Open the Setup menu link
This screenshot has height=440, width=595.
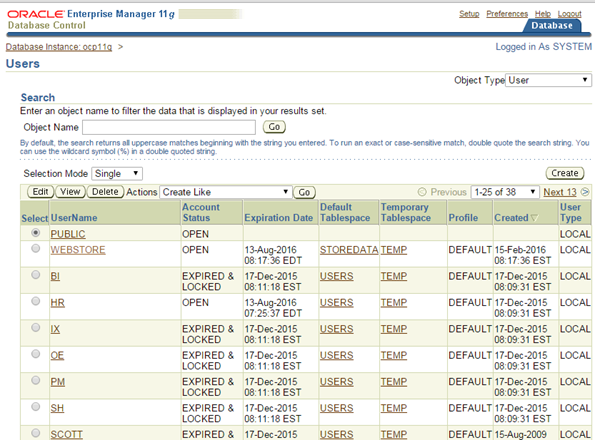tap(469, 14)
